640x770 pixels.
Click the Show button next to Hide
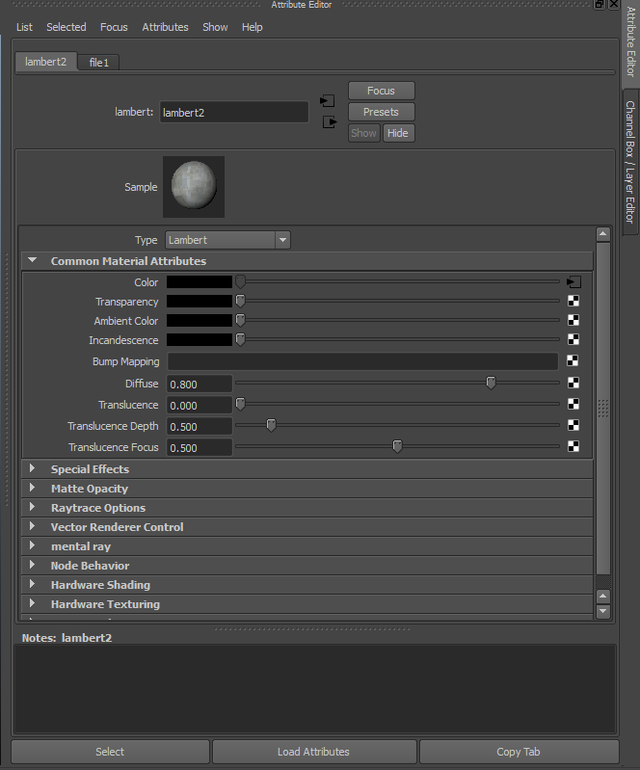[364, 133]
